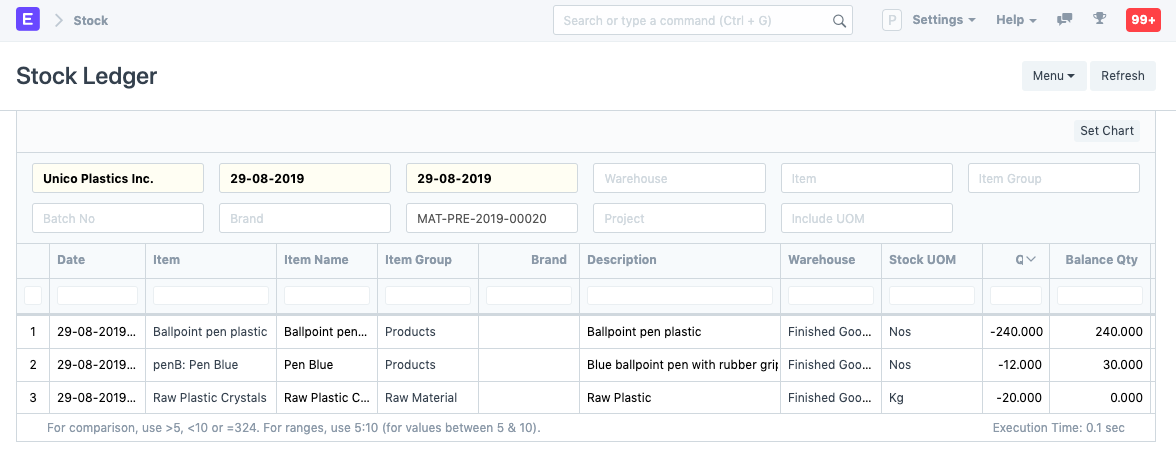
Task: Click the ERPNext home logo icon
Action: click(28, 20)
